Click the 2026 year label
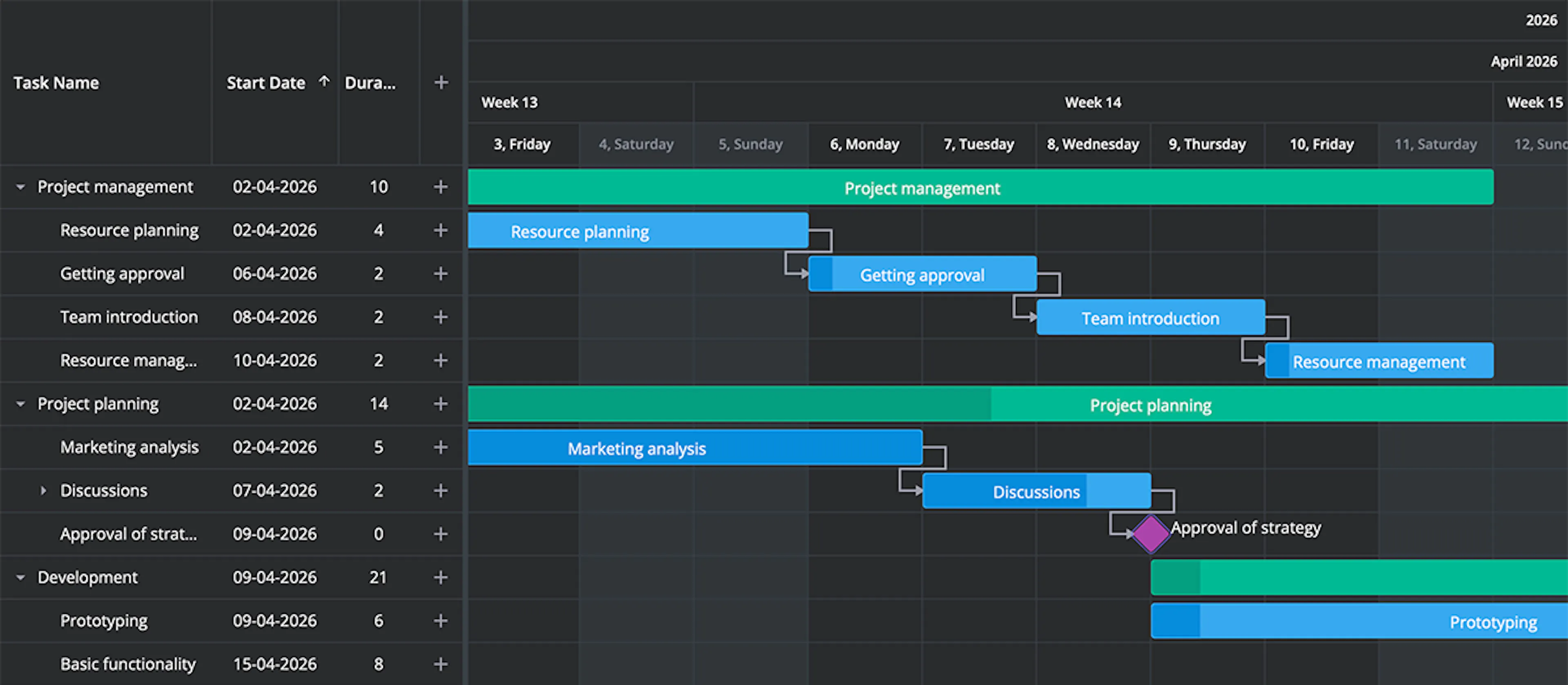The image size is (1568, 685). (x=1541, y=20)
